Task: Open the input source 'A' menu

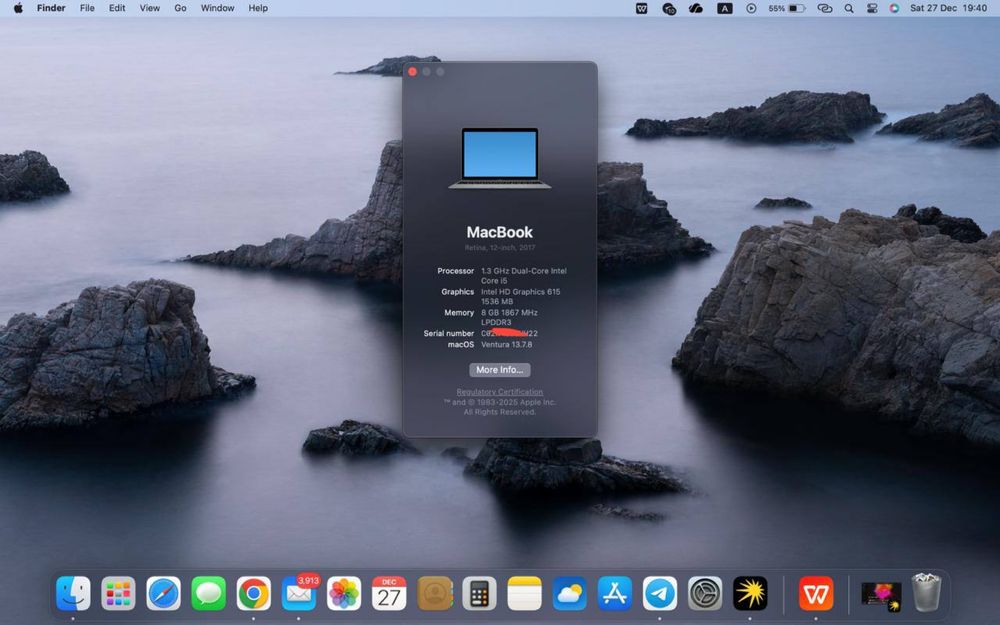Action: tap(724, 8)
